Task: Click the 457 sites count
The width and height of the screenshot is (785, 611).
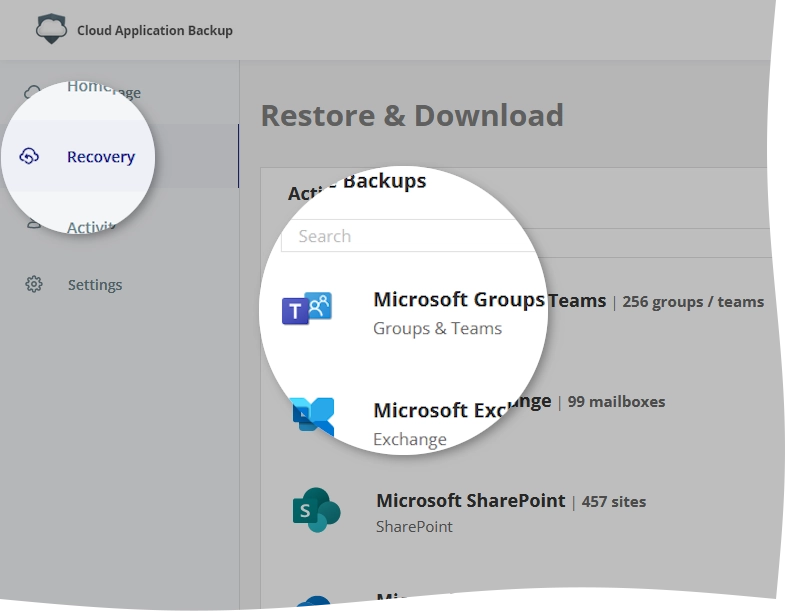Action: tap(614, 501)
